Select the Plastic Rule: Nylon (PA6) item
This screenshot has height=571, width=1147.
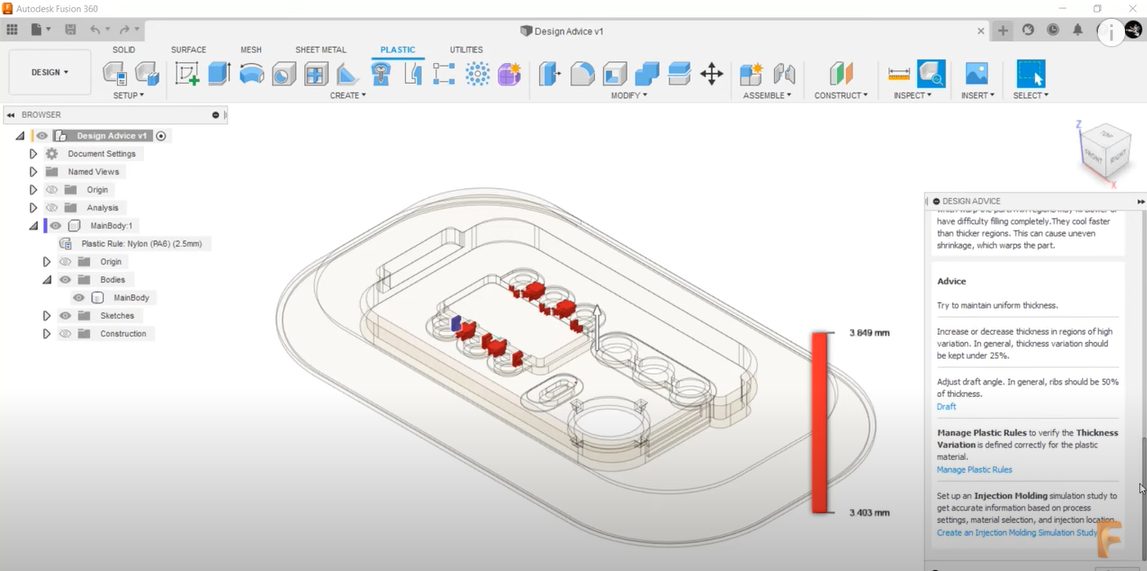tap(136, 243)
